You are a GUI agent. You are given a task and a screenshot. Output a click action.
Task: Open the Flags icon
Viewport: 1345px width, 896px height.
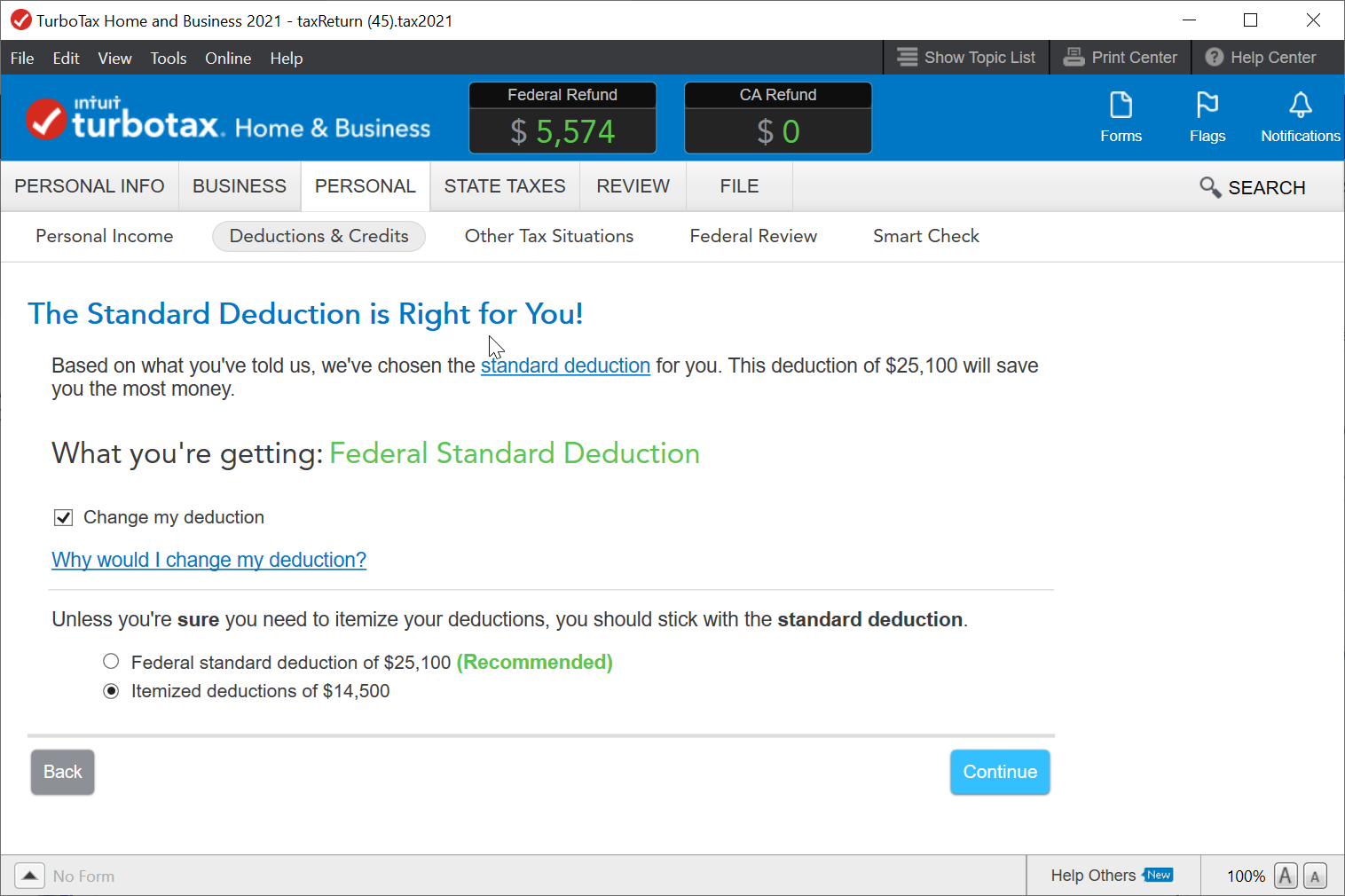tap(1207, 116)
